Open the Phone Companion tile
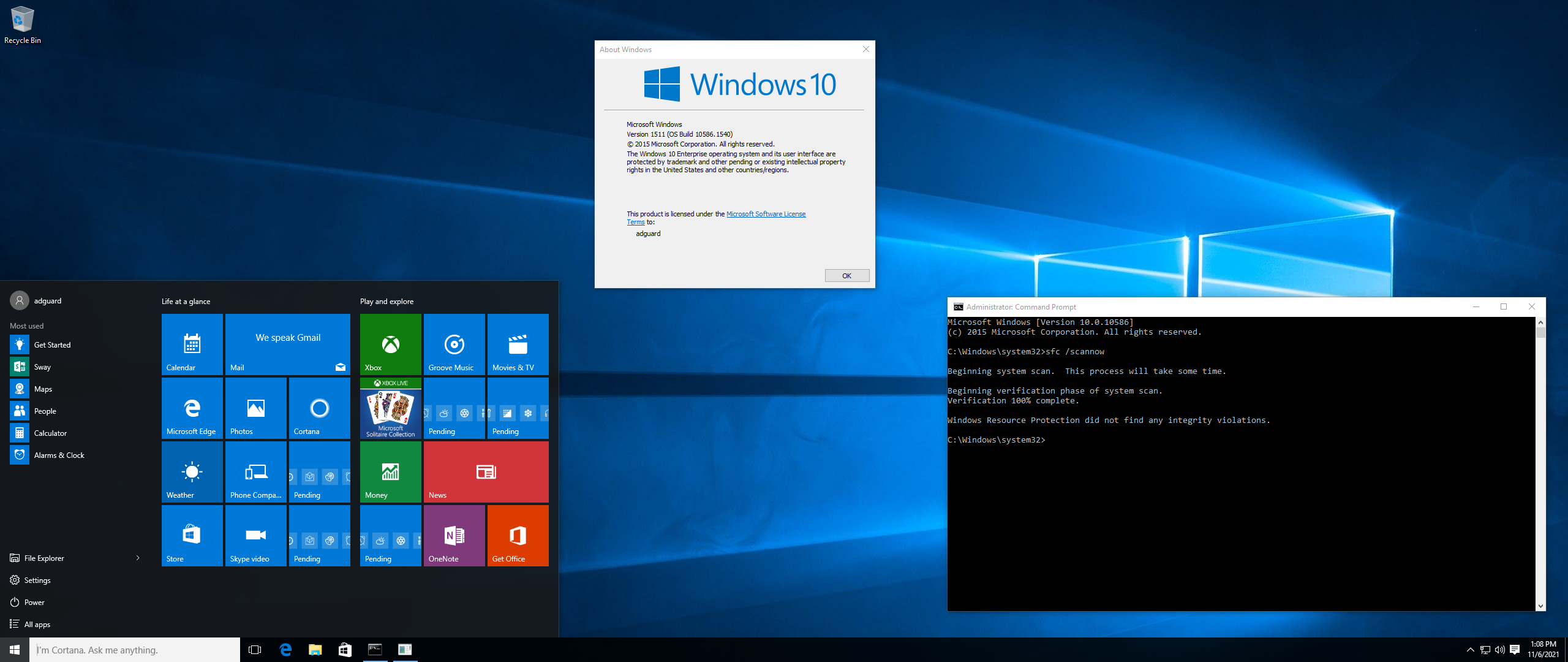The height and width of the screenshot is (662, 1568). tap(256, 472)
